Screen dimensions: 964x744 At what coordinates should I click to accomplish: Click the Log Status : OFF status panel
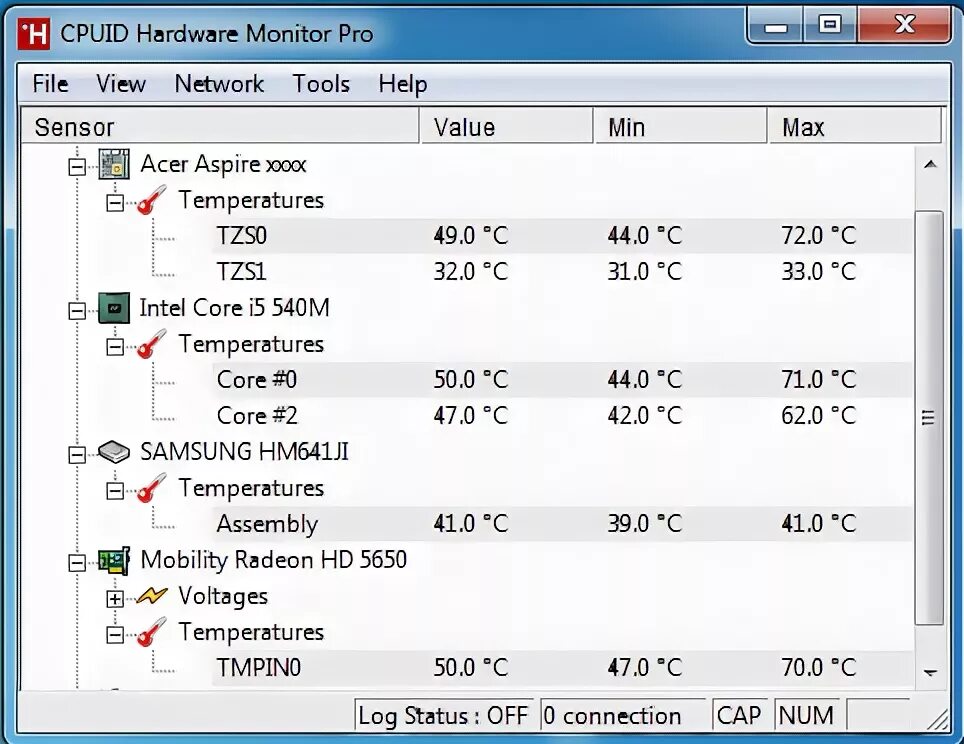pyautogui.click(x=445, y=716)
